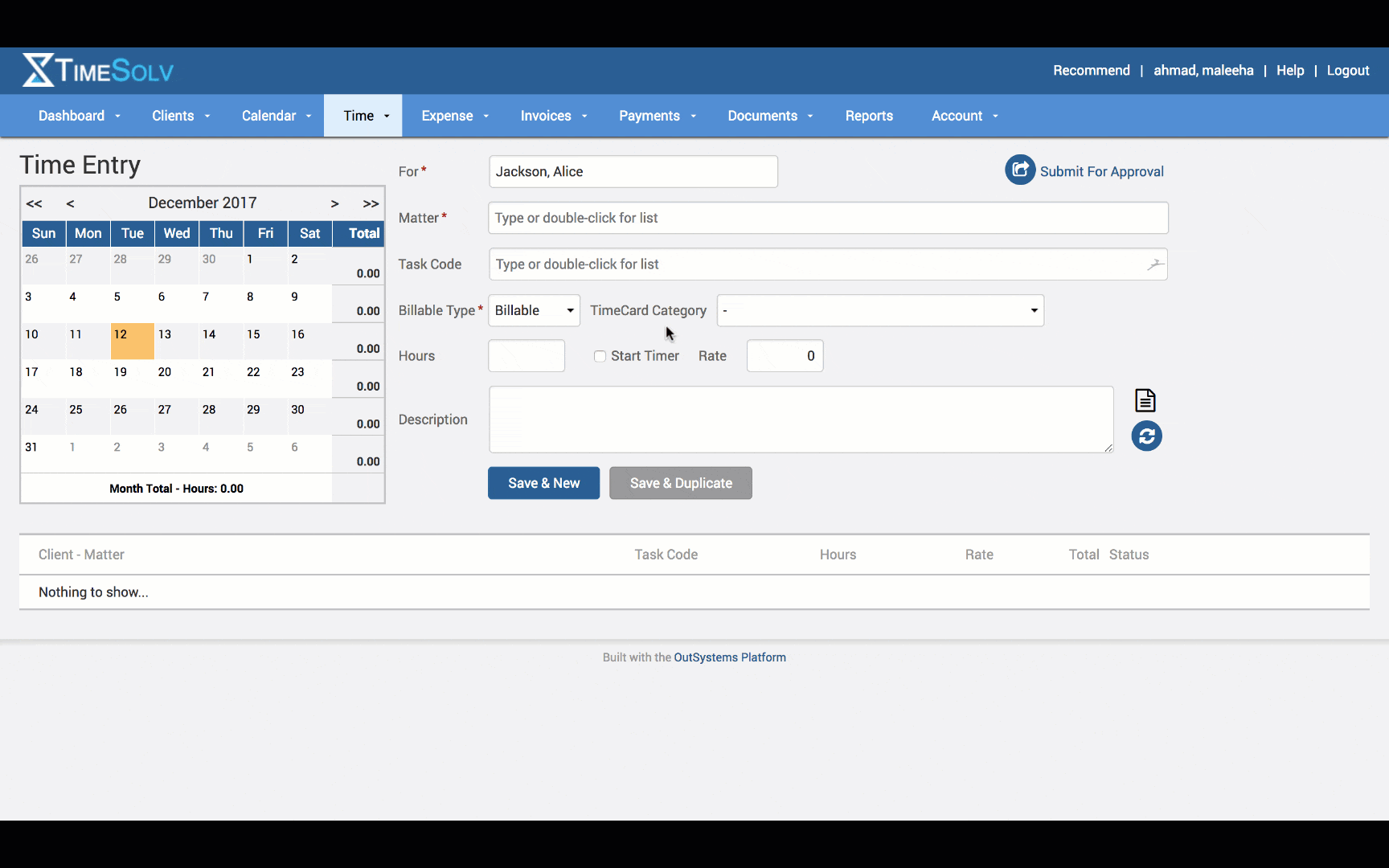Click the Matter input field
The image size is (1389, 868).
tap(828, 218)
